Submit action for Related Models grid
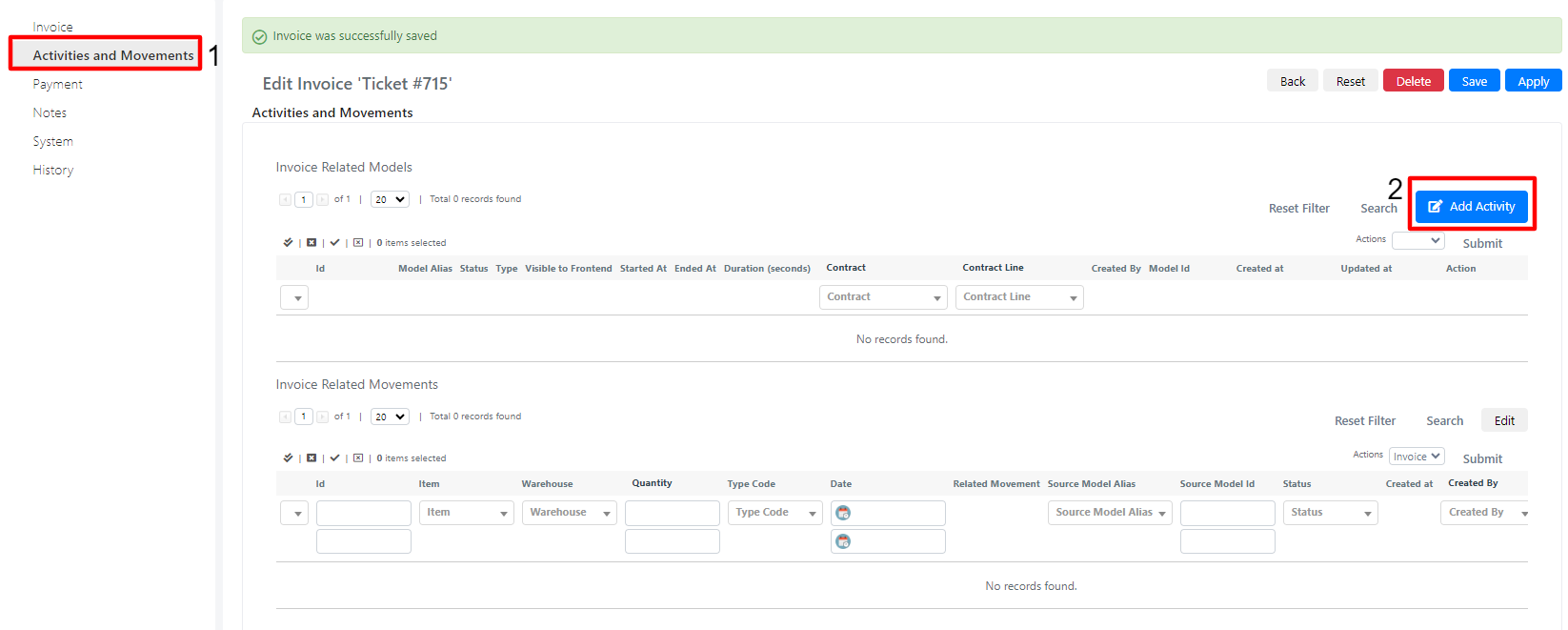 tap(1482, 243)
